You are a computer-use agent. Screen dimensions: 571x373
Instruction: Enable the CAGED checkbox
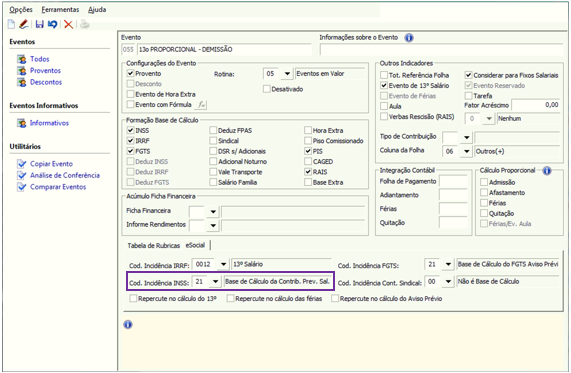coord(308,161)
